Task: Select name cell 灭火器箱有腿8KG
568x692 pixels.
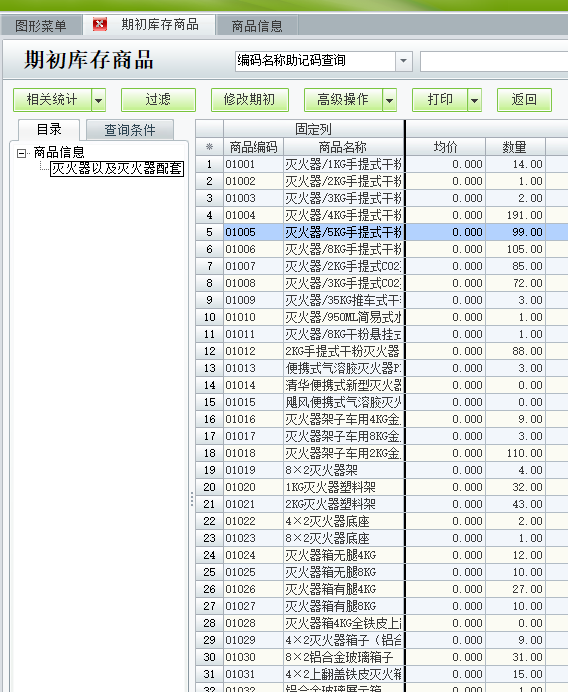Action: (x=343, y=606)
